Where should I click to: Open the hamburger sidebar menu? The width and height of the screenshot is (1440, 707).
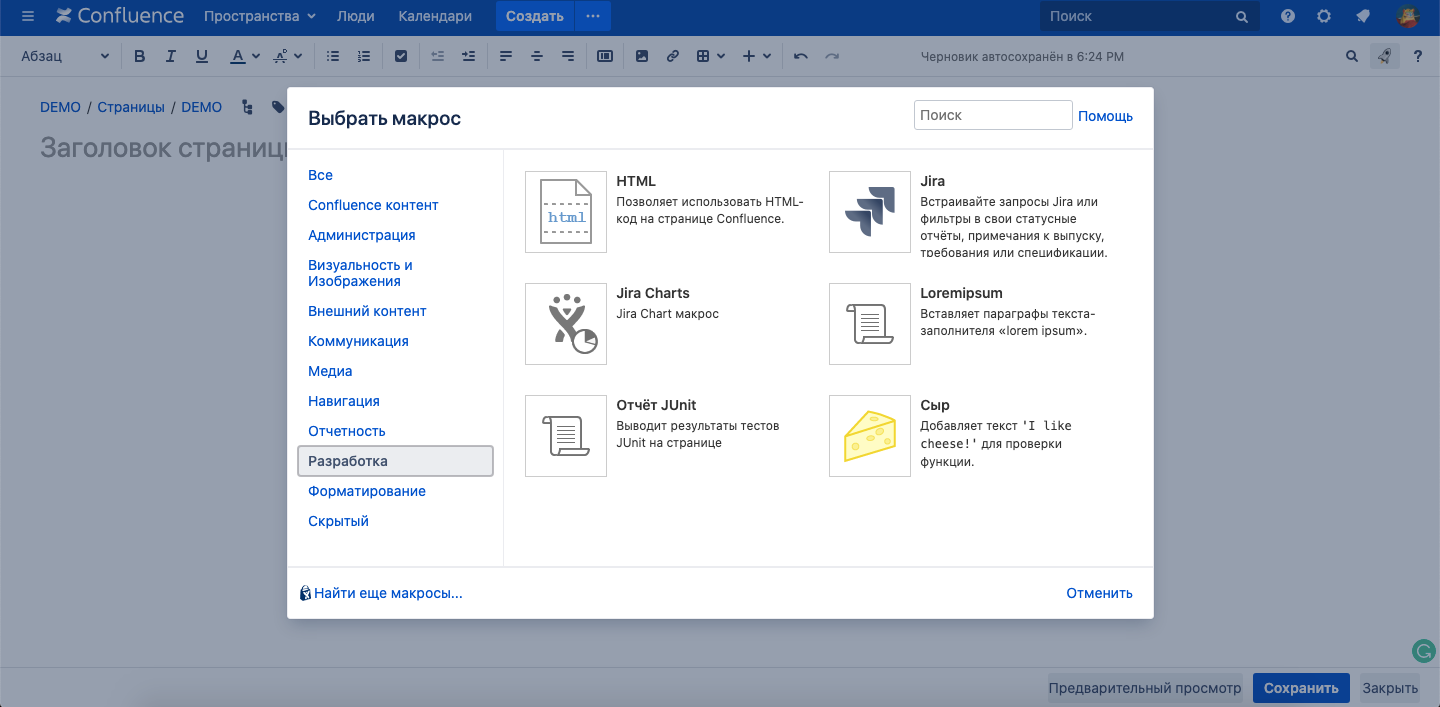click(x=28, y=16)
